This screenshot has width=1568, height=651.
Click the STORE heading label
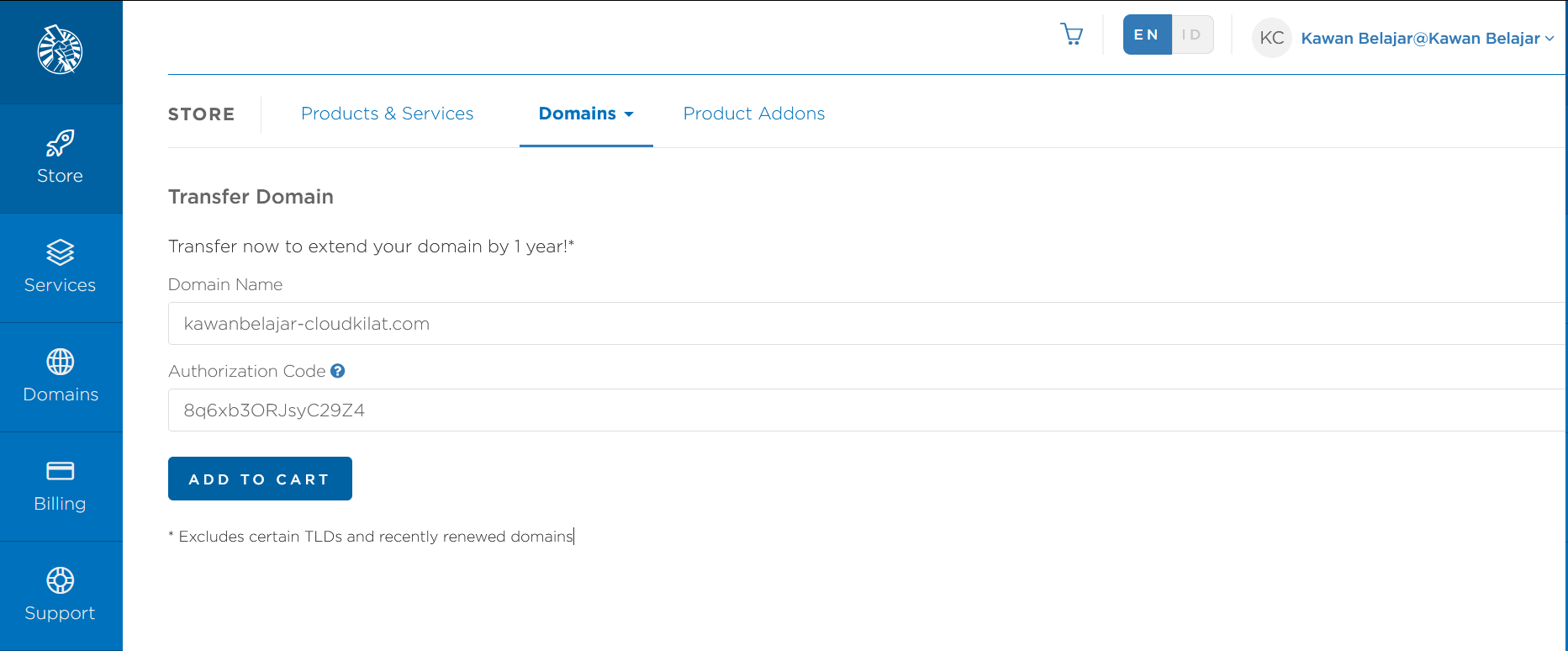pos(201,114)
